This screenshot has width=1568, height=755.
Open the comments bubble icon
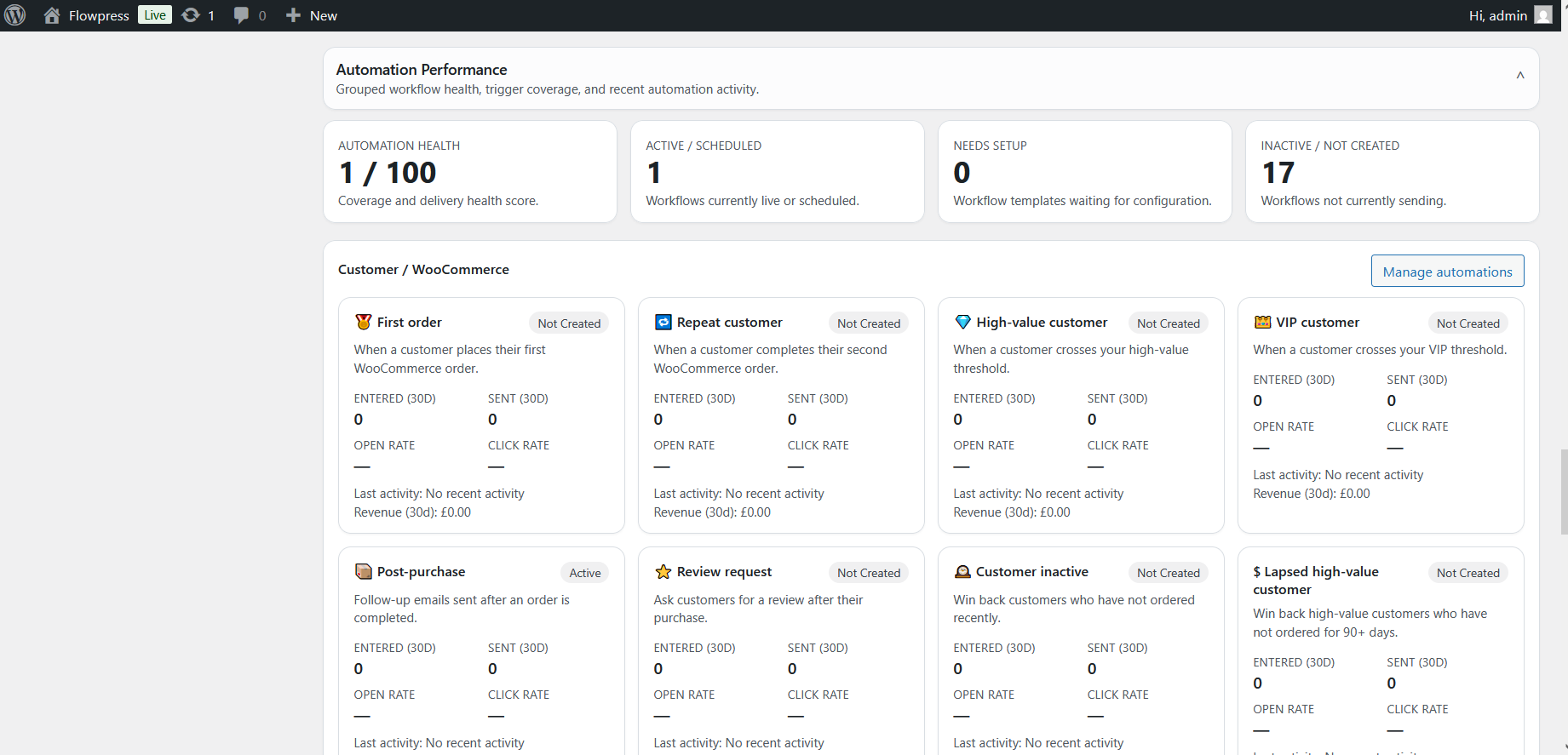pyautogui.click(x=241, y=15)
